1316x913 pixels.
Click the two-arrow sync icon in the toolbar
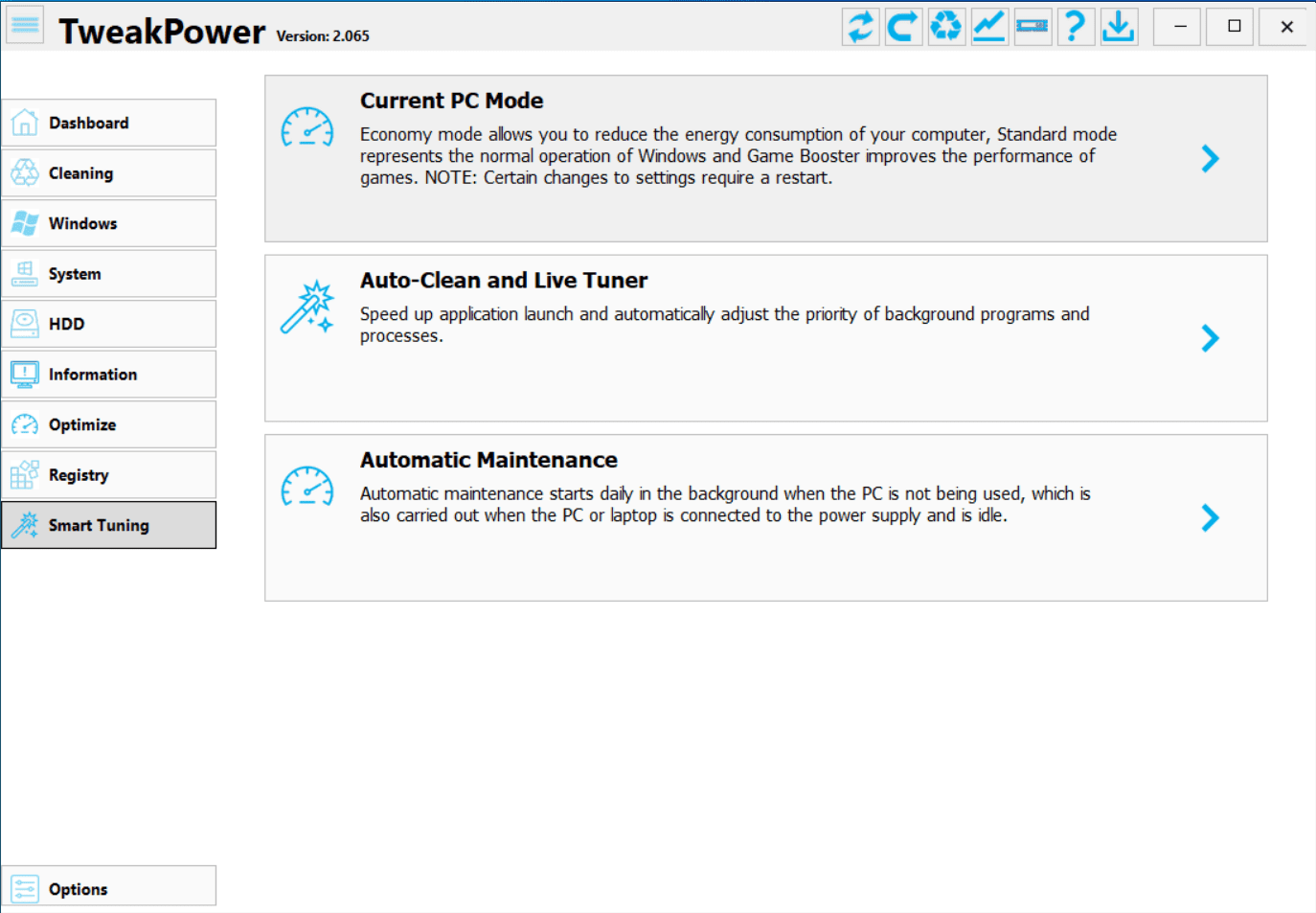[x=861, y=26]
